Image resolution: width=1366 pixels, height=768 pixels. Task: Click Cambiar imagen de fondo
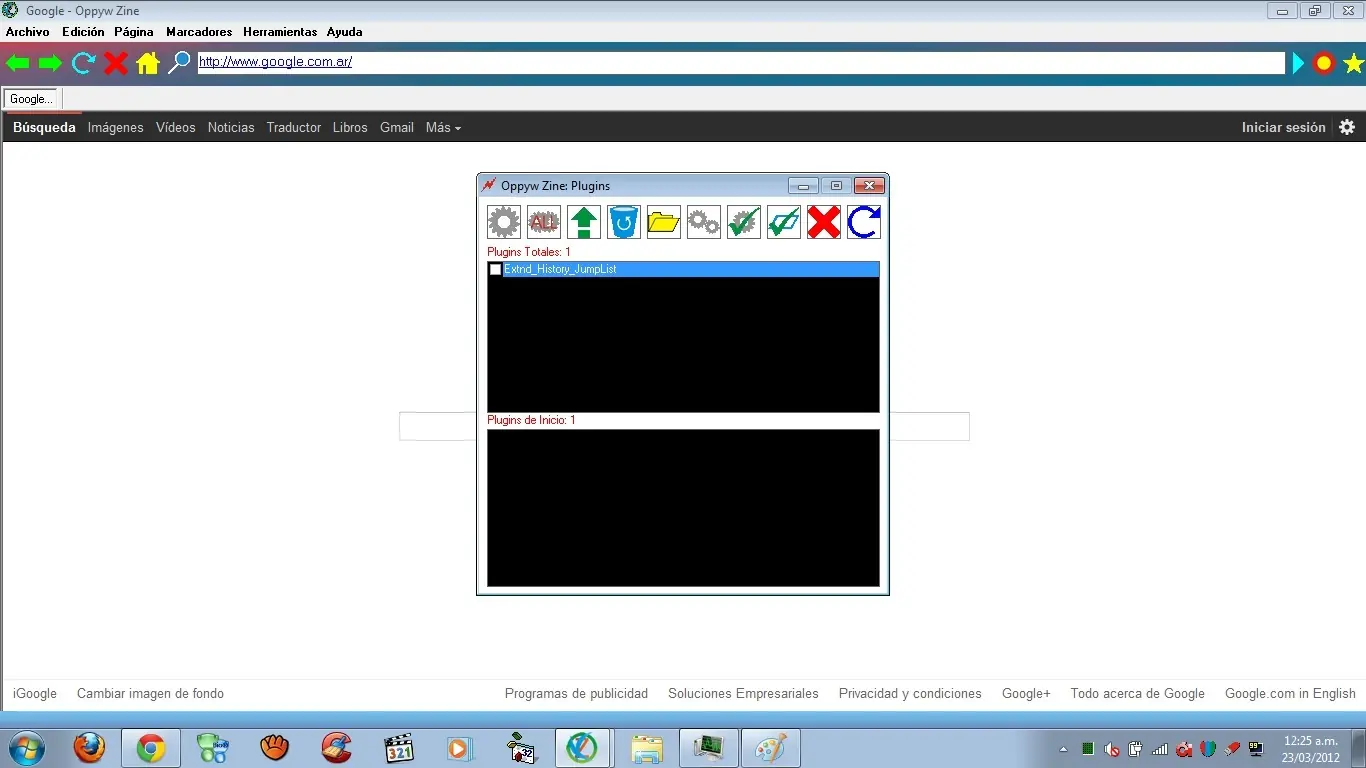[150, 693]
